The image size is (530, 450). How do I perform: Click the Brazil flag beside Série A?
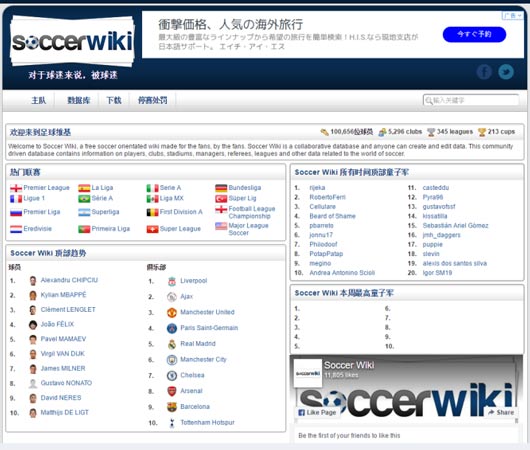pos(84,198)
